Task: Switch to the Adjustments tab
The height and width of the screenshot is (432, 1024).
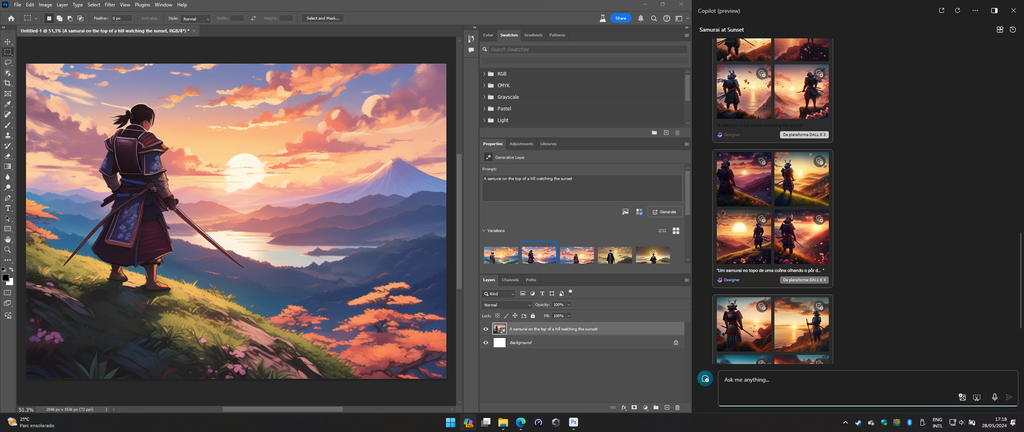Action: (520, 144)
